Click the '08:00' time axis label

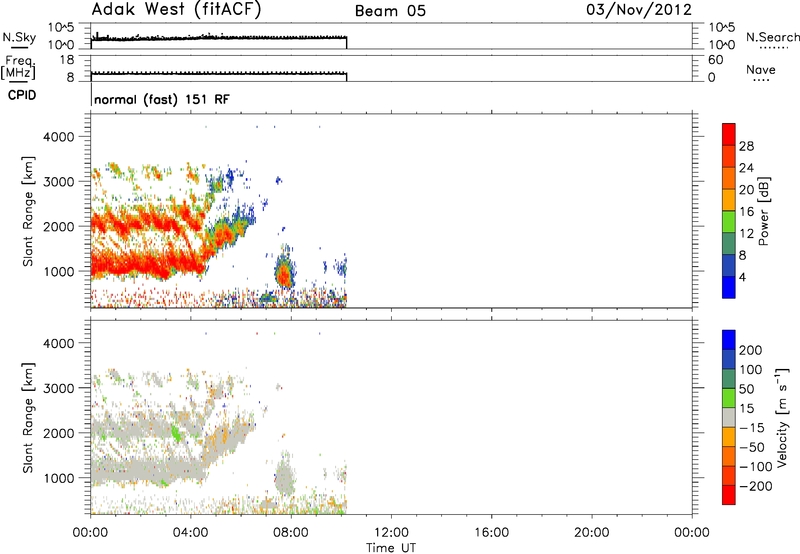(x=291, y=533)
